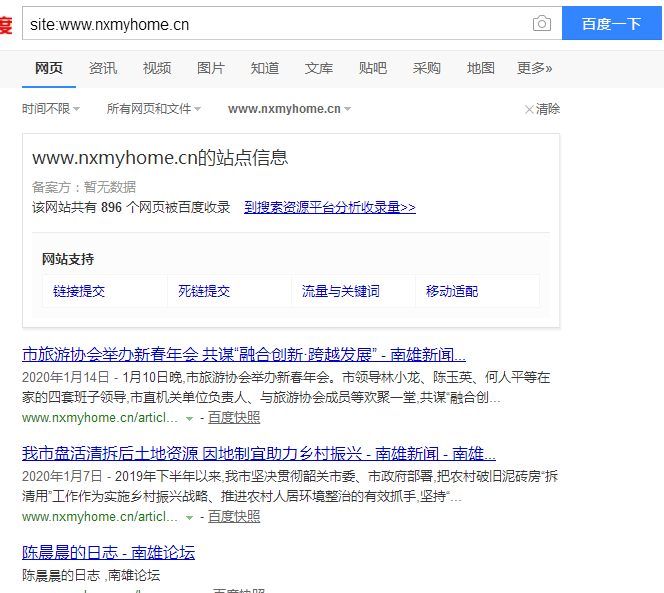The width and height of the screenshot is (664, 593).
Task: Expand the 更多» tab menu
Action: (534, 68)
